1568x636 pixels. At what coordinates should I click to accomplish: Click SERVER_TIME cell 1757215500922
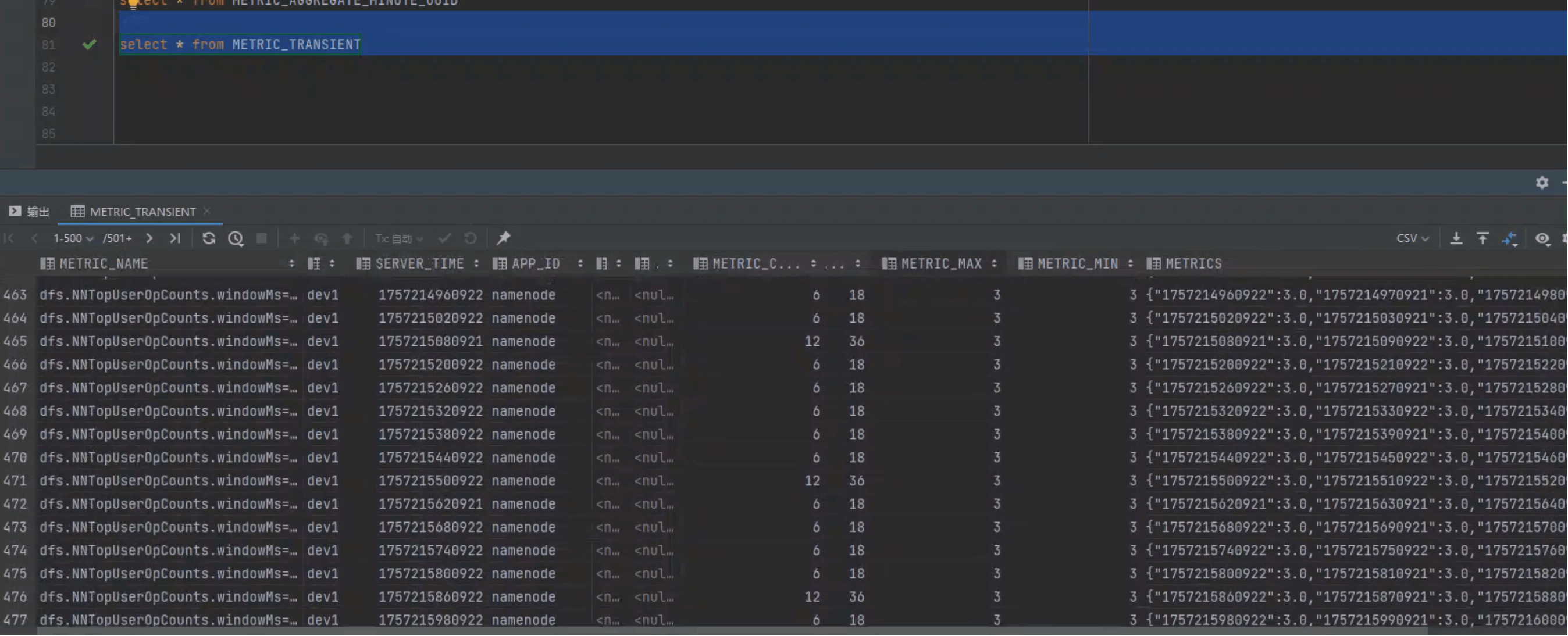coord(430,481)
